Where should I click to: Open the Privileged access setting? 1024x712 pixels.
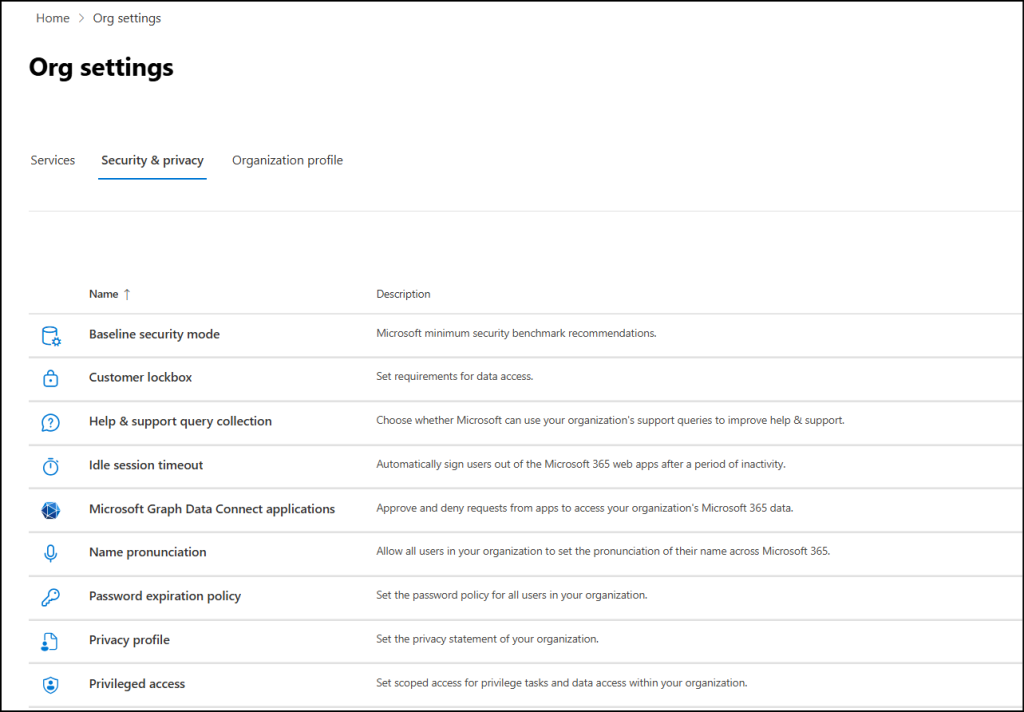137,684
